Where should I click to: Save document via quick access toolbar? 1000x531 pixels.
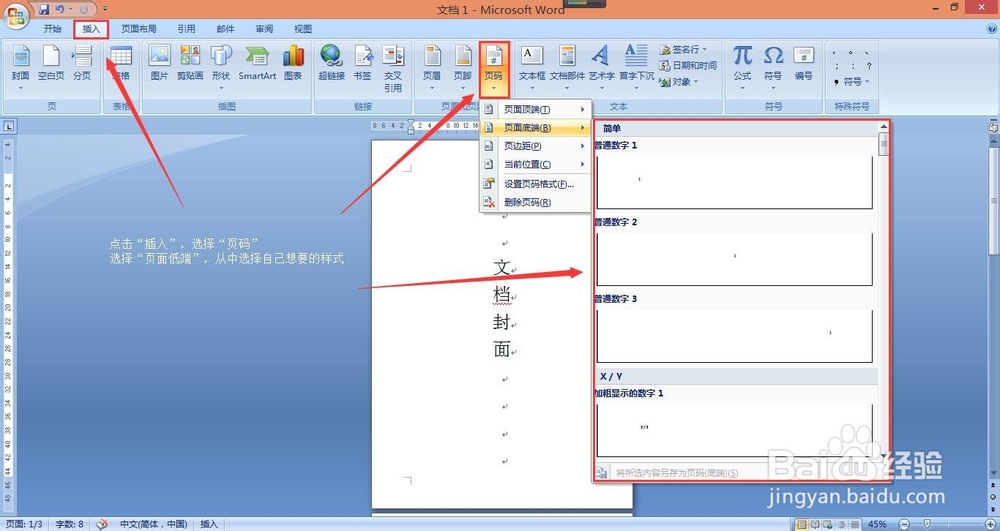(44, 10)
